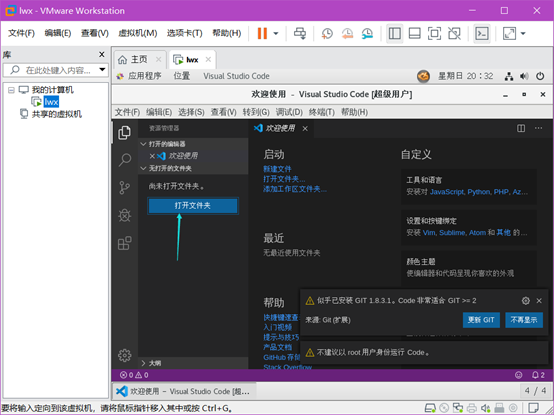Take a snapshot of this virtual machine
Screen dimensions: 554x415
327,34
